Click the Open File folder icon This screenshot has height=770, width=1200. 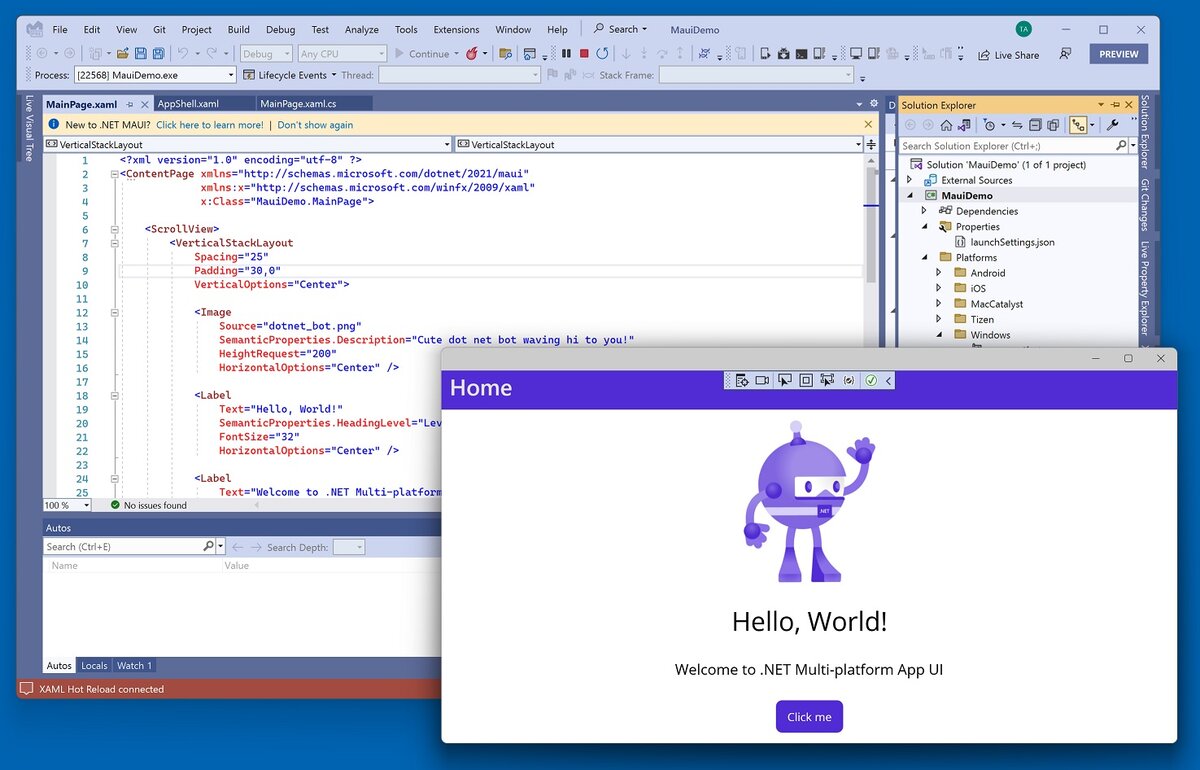coord(123,54)
